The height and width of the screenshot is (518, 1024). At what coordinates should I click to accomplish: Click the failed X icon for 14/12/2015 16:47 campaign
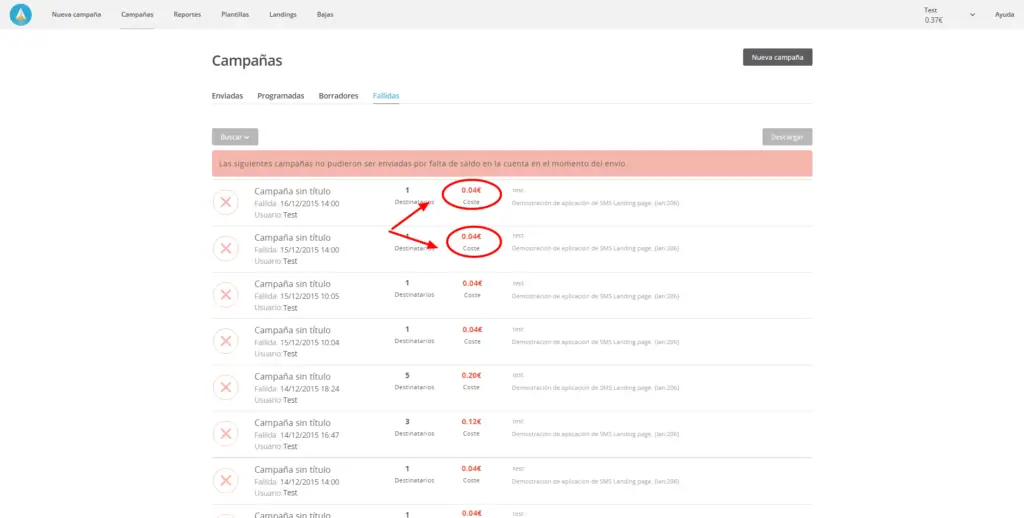pyautogui.click(x=226, y=433)
